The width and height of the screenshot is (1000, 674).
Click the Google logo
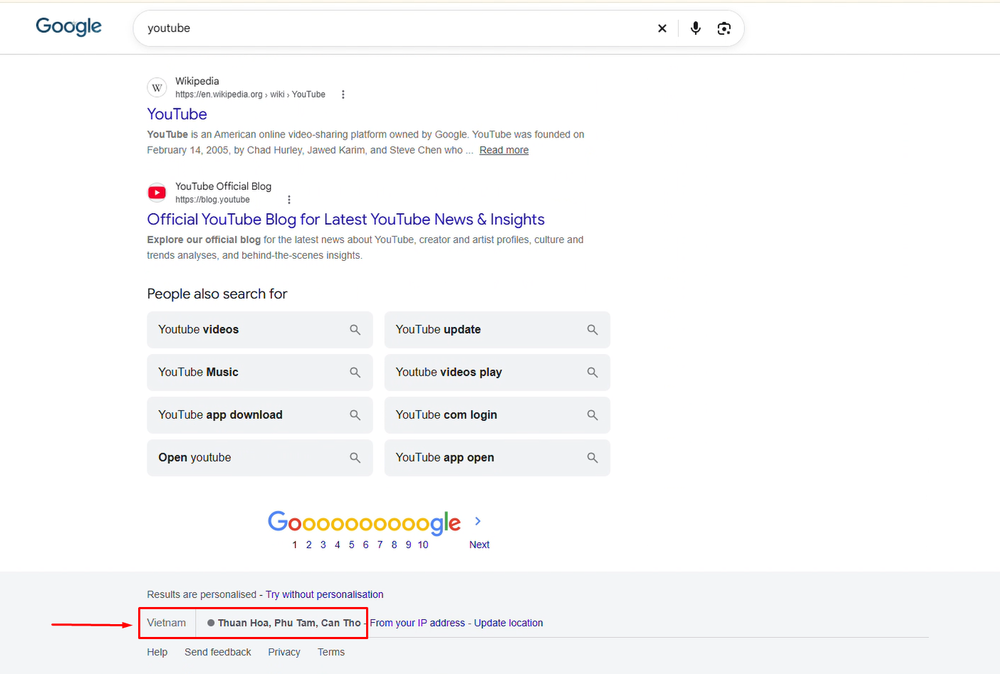tap(68, 27)
